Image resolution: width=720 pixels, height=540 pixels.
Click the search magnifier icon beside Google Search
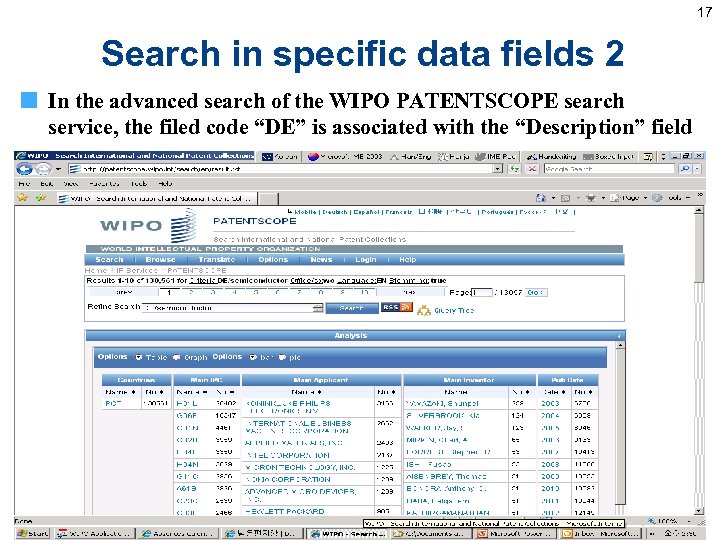(684, 169)
